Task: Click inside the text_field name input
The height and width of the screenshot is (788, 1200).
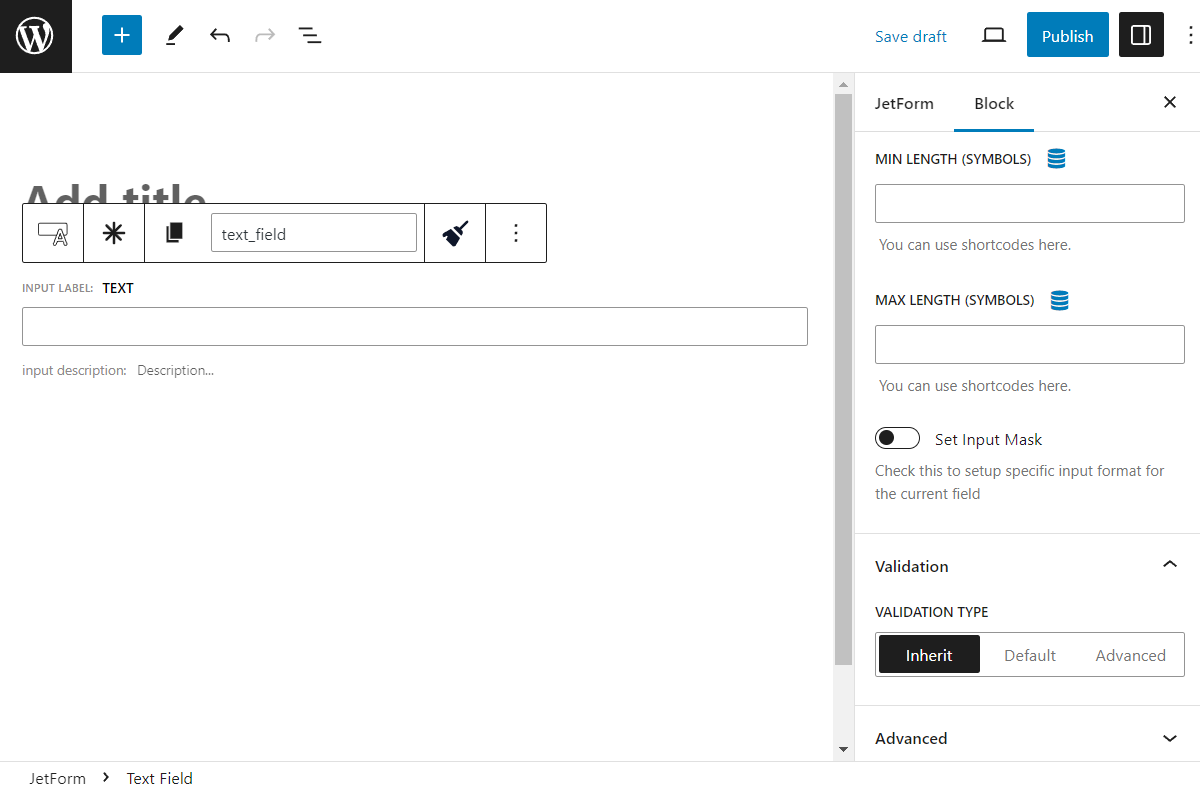Action: tap(313, 232)
